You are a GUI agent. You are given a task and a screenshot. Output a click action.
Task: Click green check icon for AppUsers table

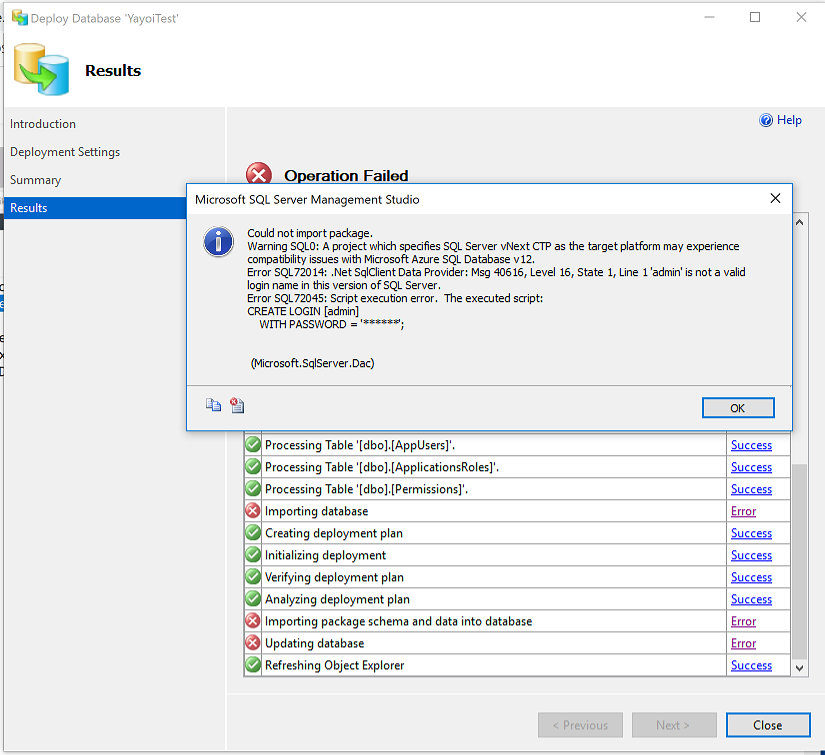[x=253, y=445]
